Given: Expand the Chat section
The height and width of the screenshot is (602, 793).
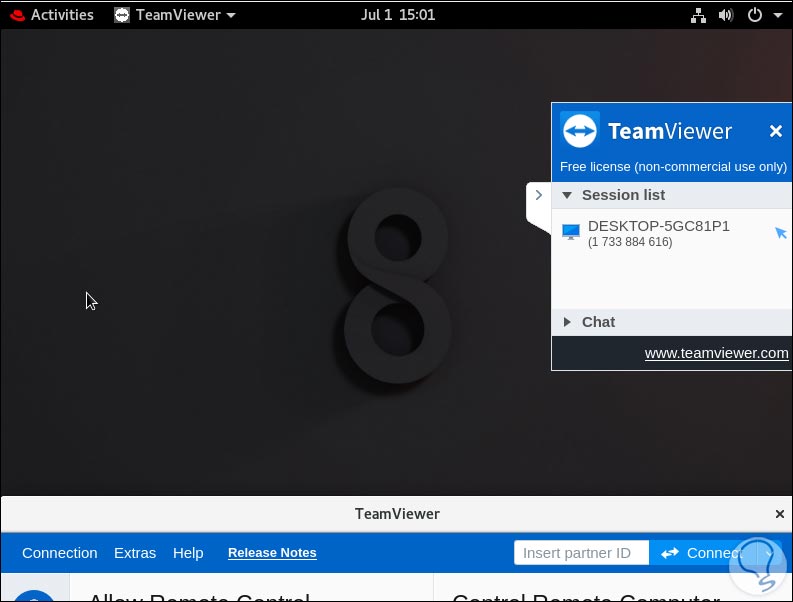Looking at the screenshot, I should click(x=567, y=322).
